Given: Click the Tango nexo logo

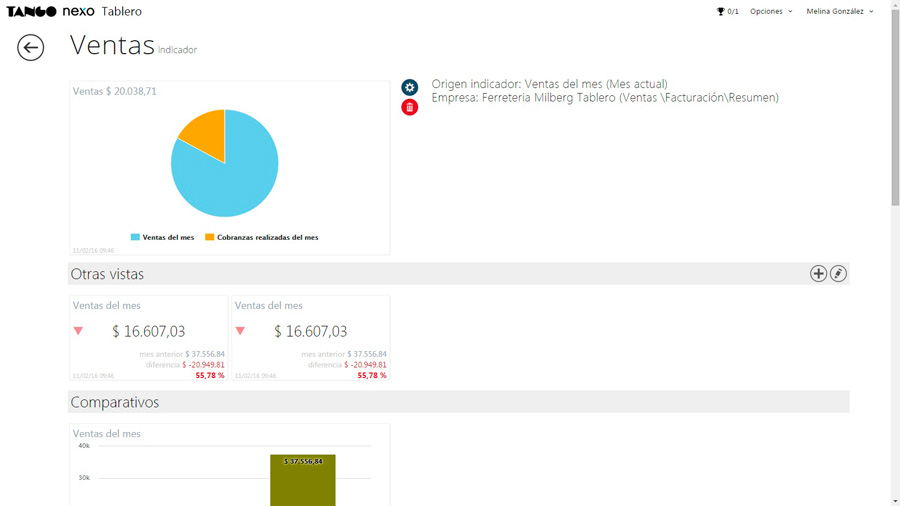Looking at the screenshot, I should [x=51, y=11].
